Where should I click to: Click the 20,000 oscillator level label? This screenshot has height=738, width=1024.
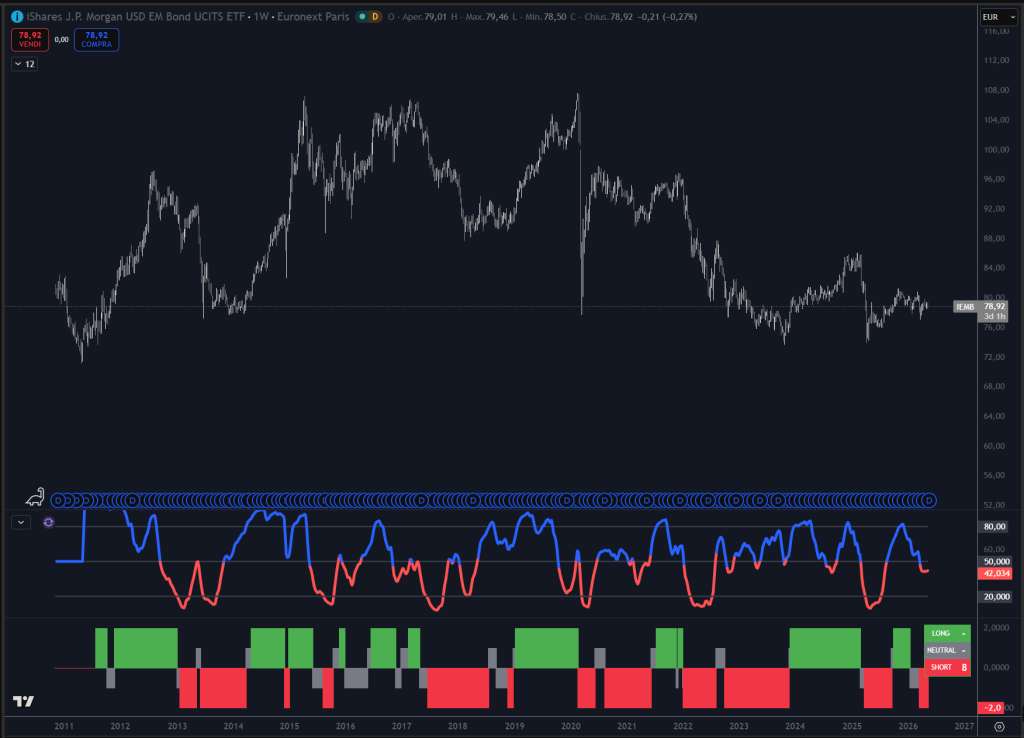pyautogui.click(x=995, y=597)
